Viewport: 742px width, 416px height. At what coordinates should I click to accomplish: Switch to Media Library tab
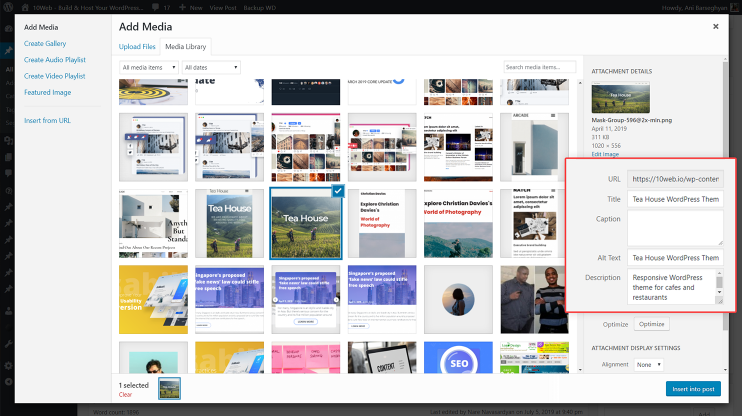click(186, 46)
